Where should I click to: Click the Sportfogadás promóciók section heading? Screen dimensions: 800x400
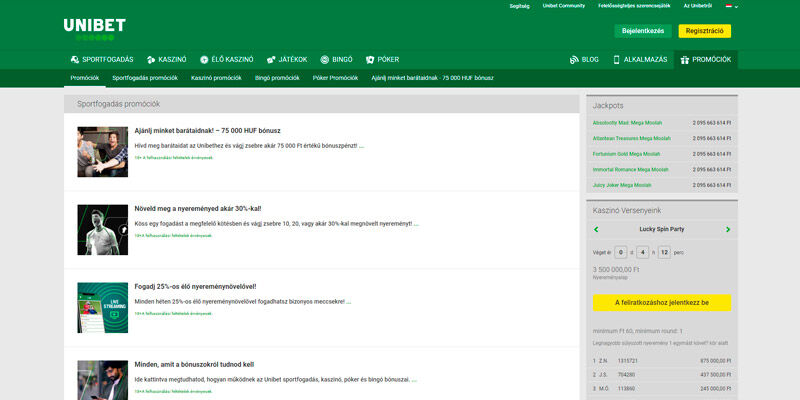(118, 104)
